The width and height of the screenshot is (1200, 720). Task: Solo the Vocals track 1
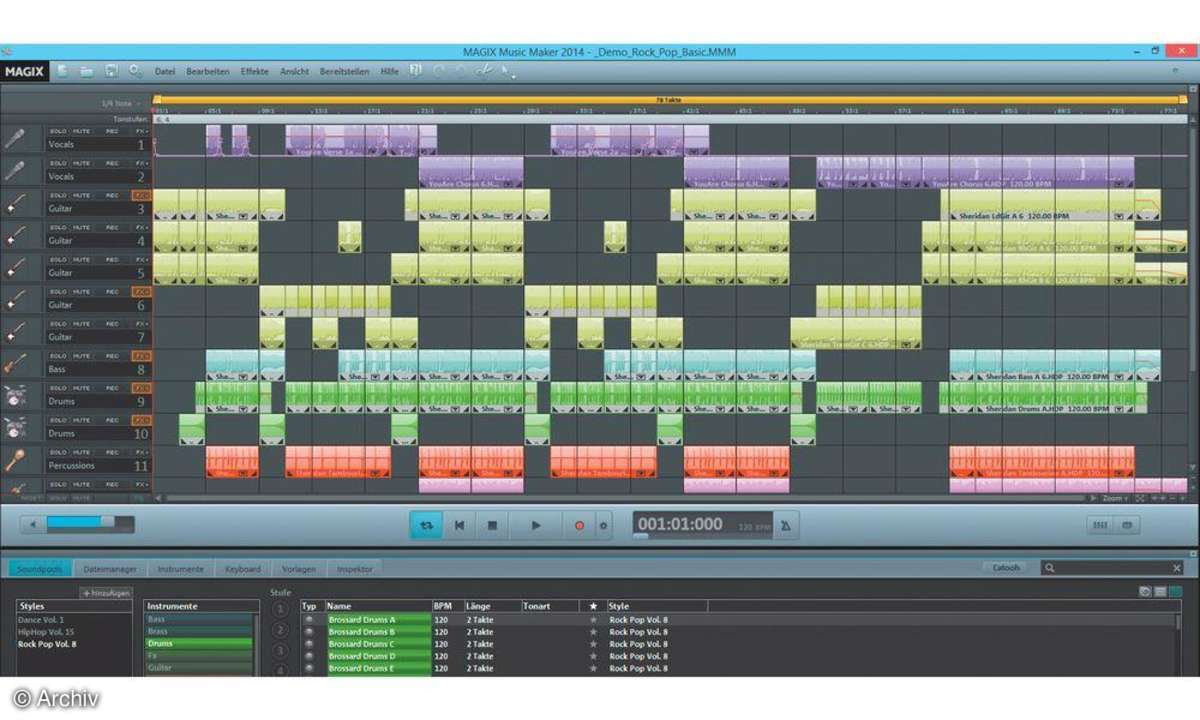[x=59, y=132]
